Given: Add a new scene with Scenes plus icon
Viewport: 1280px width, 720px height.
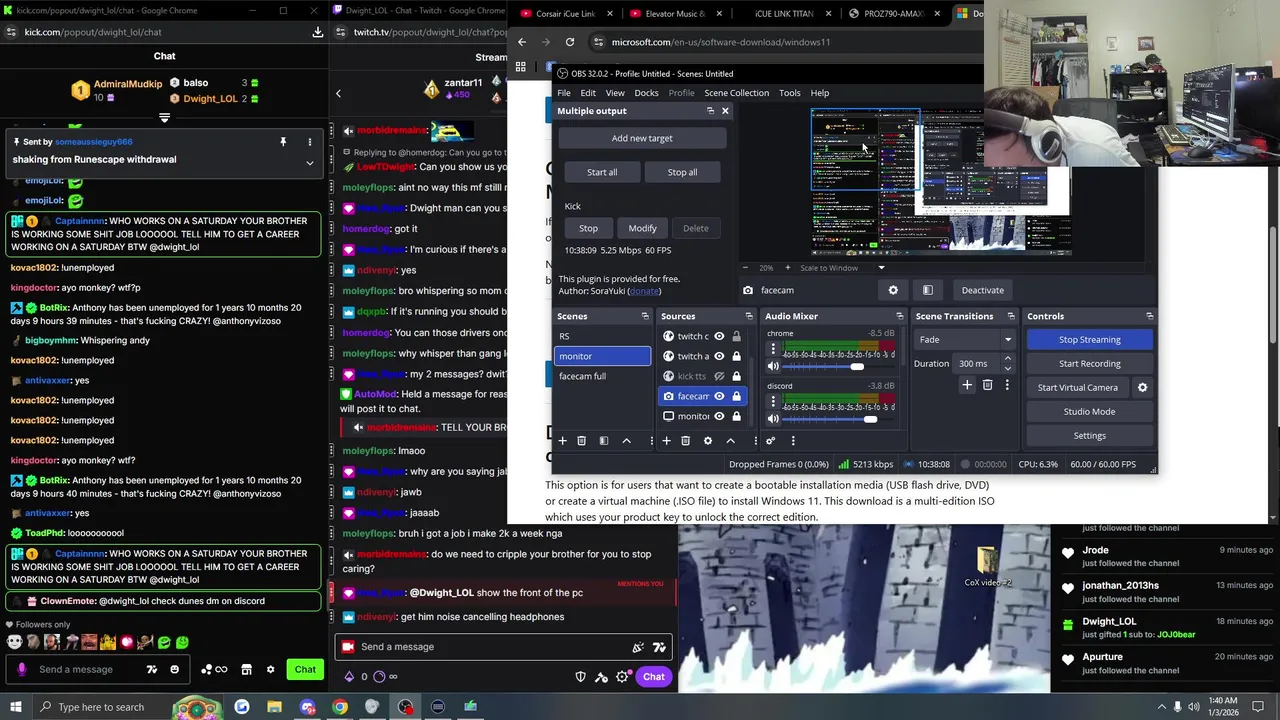Looking at the screenshot, I should click(x=562, y=441).
